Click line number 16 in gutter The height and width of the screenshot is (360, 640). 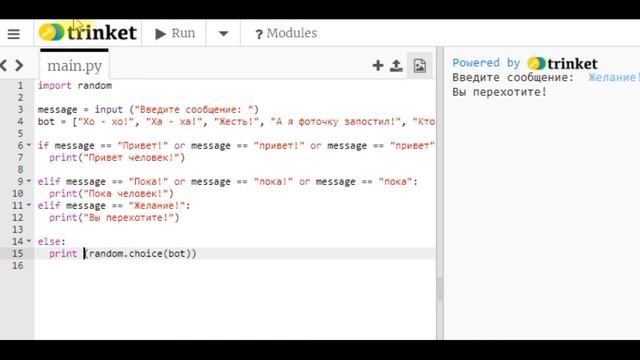[18, 266]
